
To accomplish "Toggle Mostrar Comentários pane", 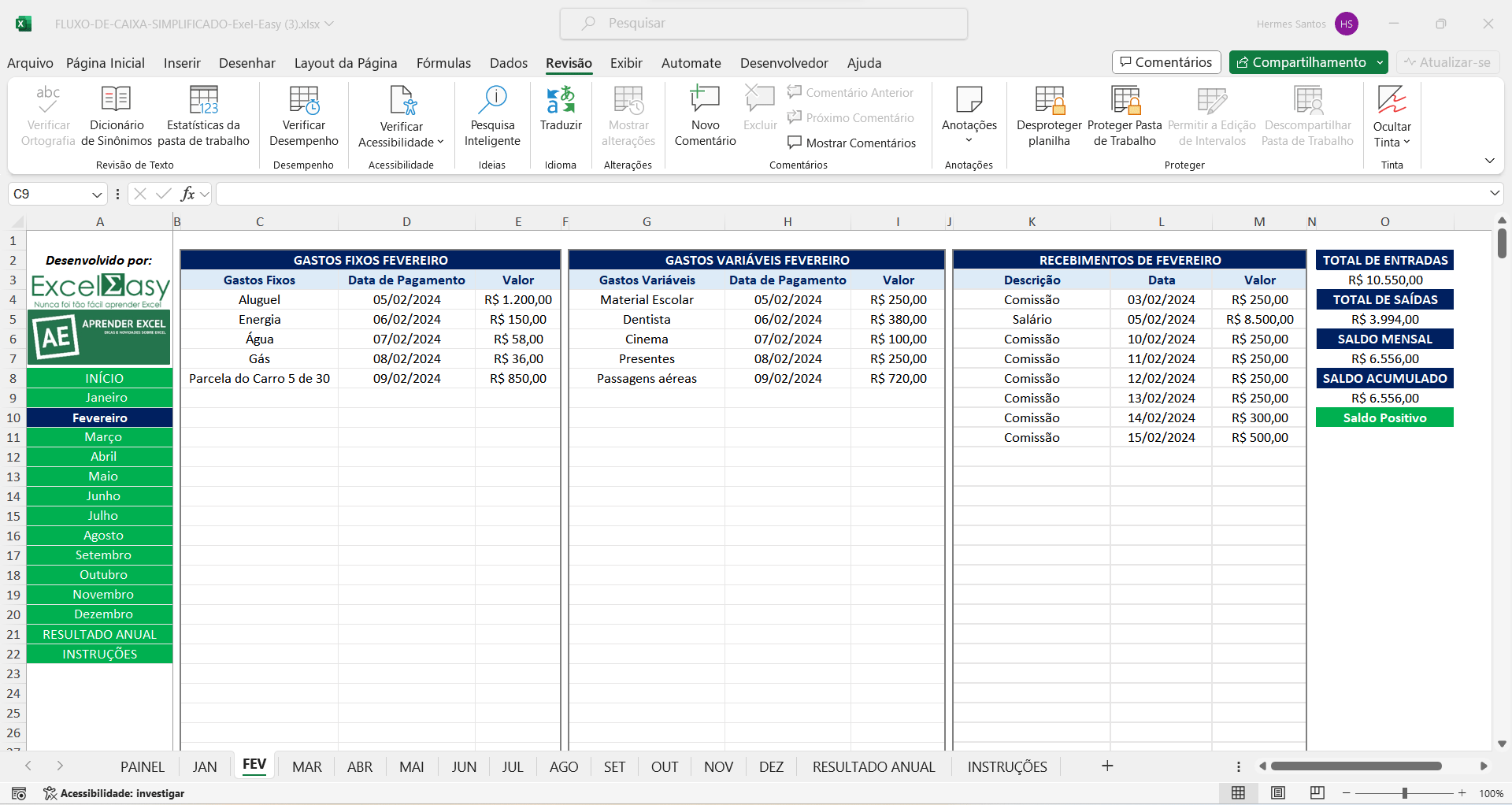I will (x=852, y=143).
